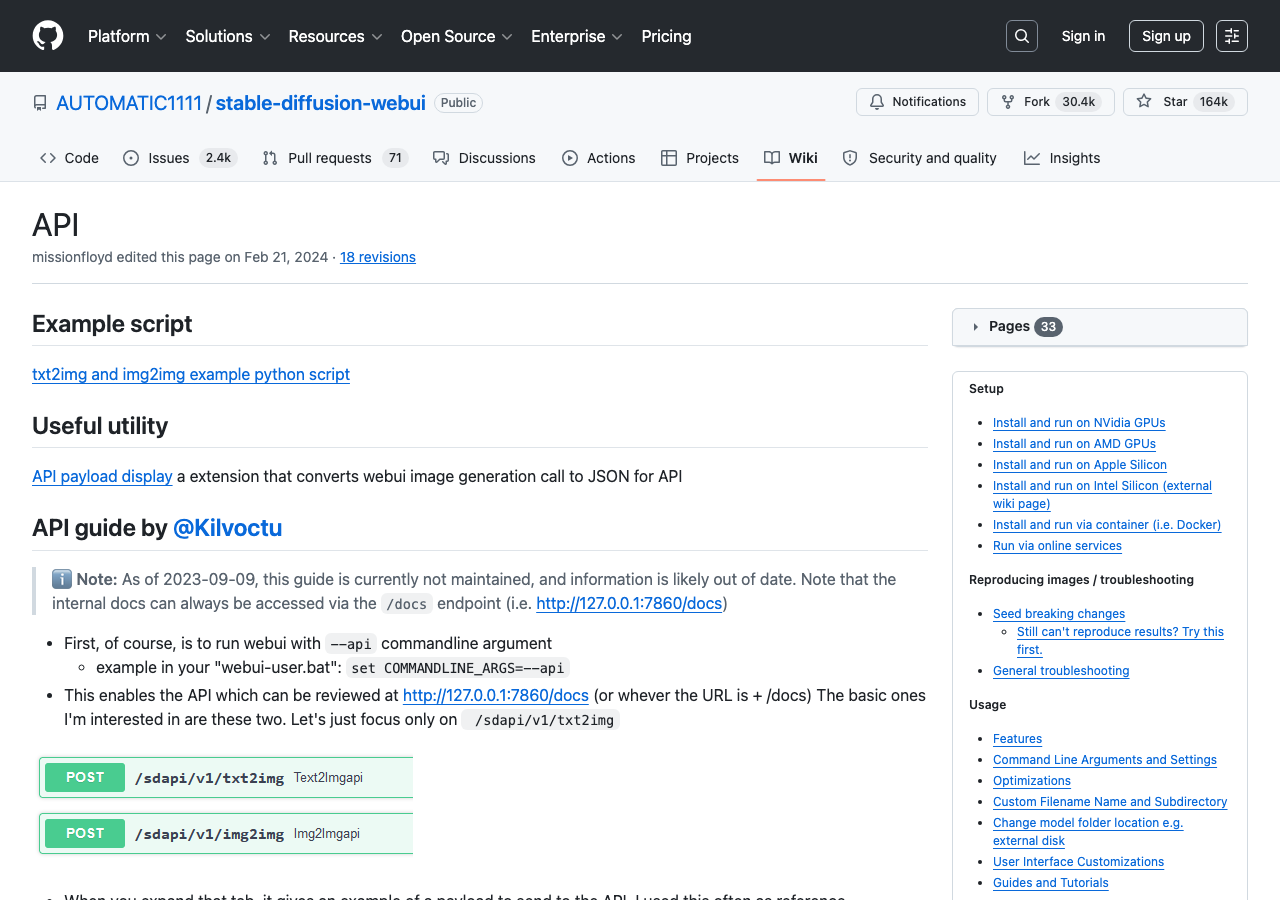Open the Discussions tab
The width and height of the screenshot is (1280, 900).
tap(484, 158)
